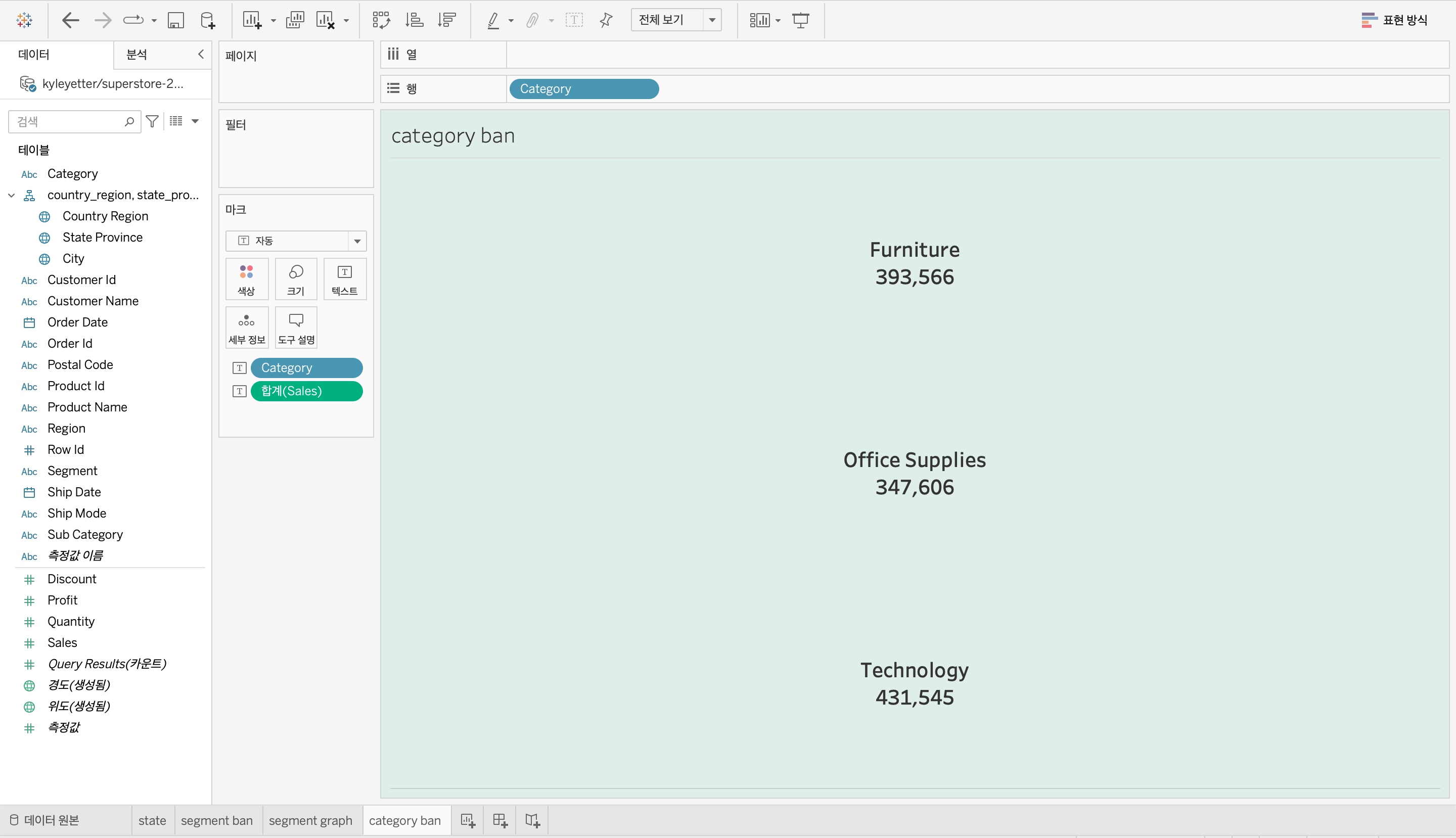1456x838 pixels.
Task: Click the duplicate sheet icon
Action: pos(295,21)
